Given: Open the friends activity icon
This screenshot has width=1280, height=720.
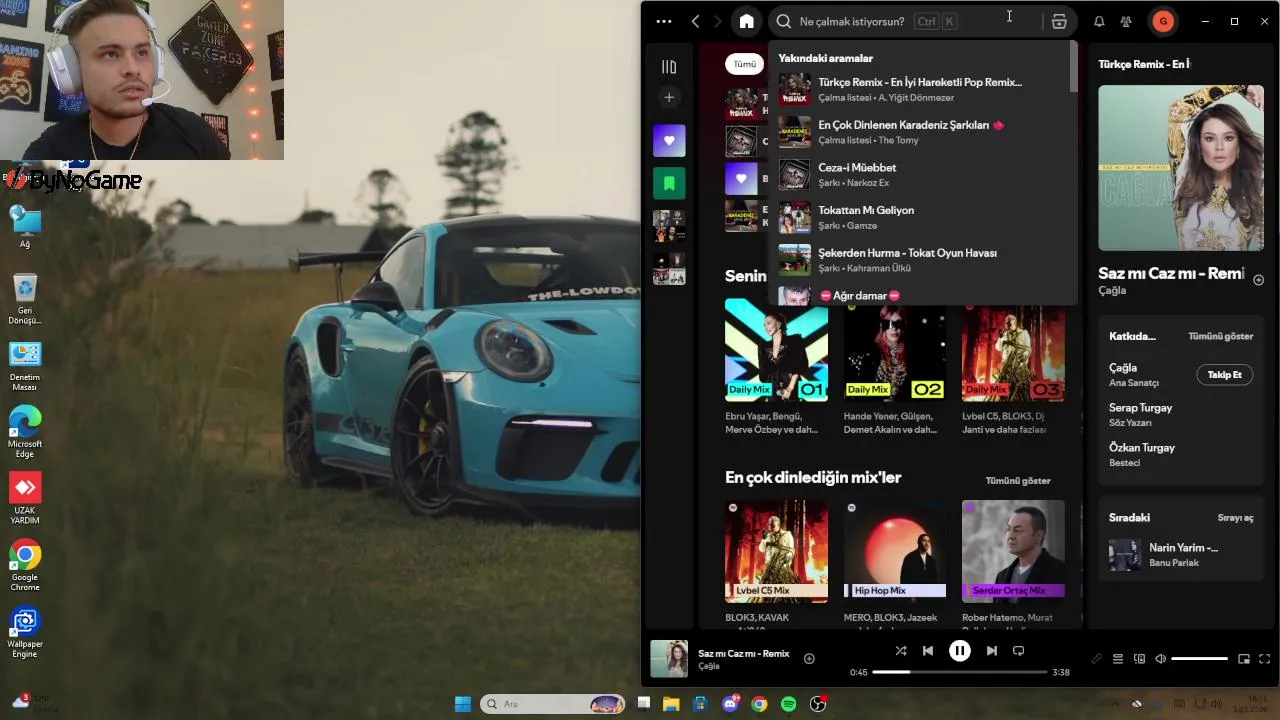Looking at the screenshot, I should [1126, 21].
